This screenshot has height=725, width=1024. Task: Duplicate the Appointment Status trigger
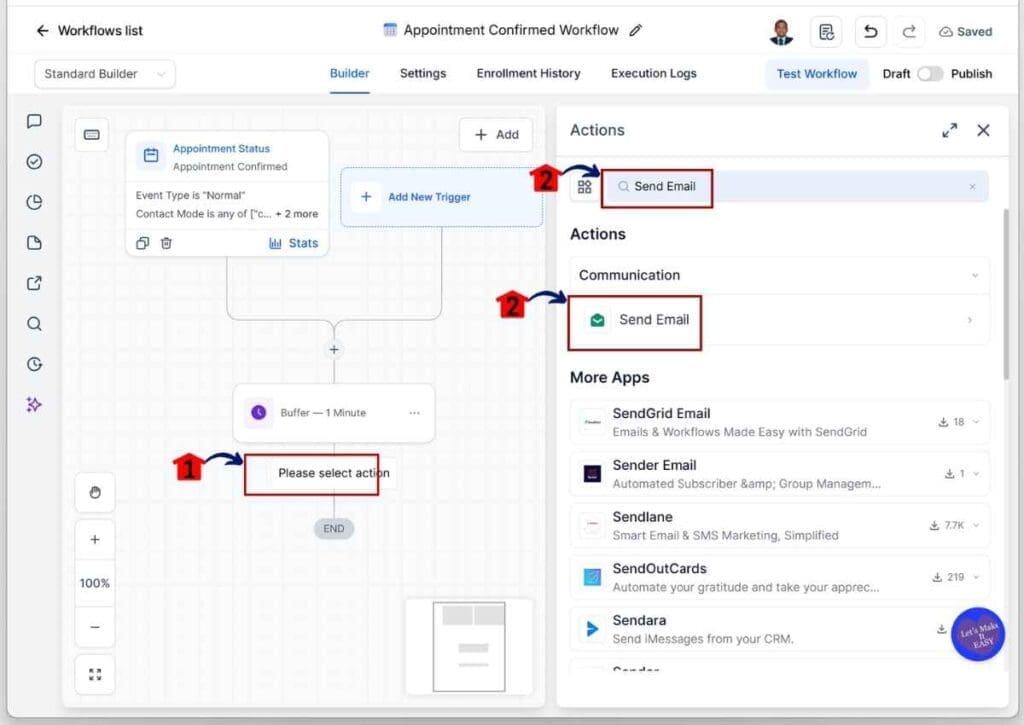[x=142, y=243]
